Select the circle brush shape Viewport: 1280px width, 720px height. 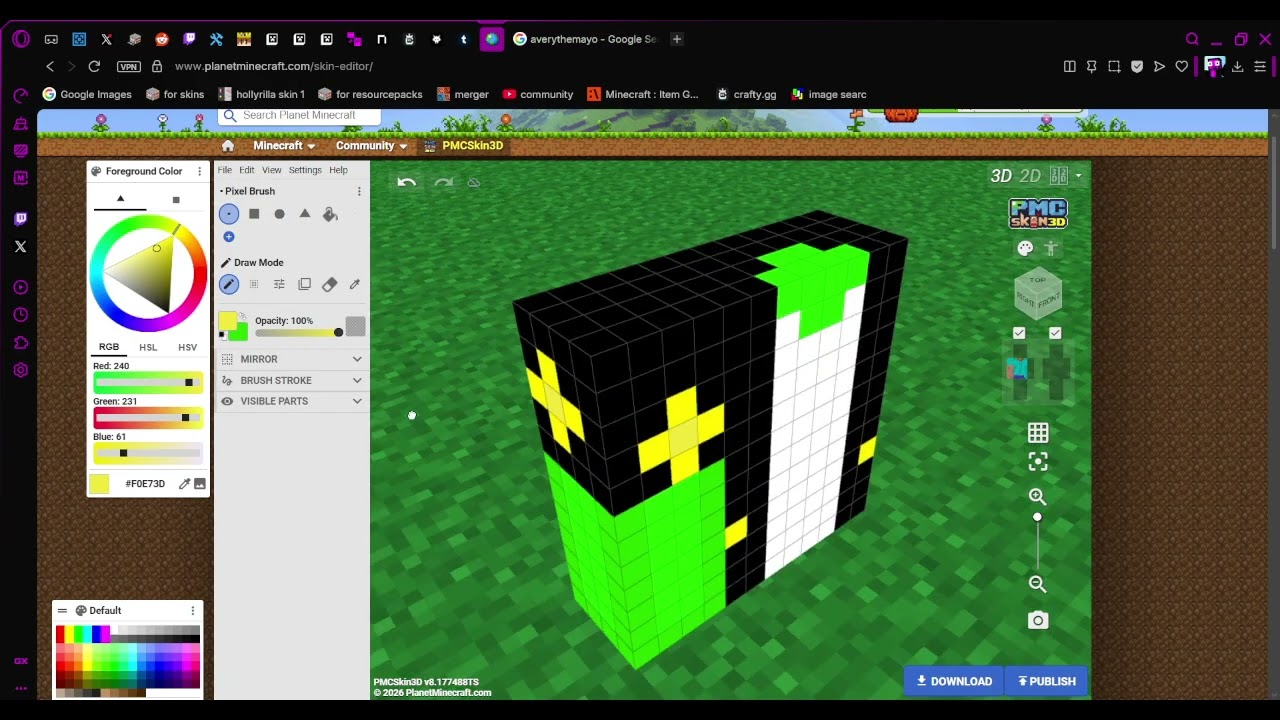(x=279, y=213)
